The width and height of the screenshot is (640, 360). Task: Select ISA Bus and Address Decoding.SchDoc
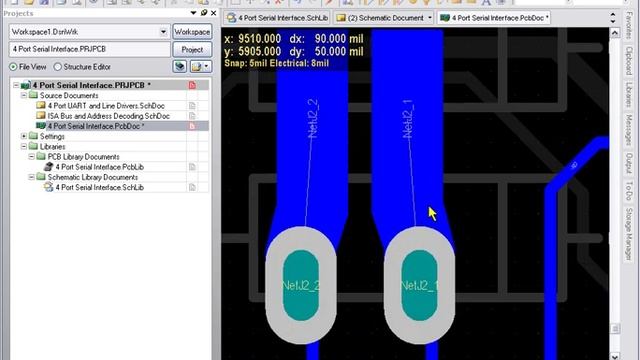pyautogui.click(x=109, y=116)
